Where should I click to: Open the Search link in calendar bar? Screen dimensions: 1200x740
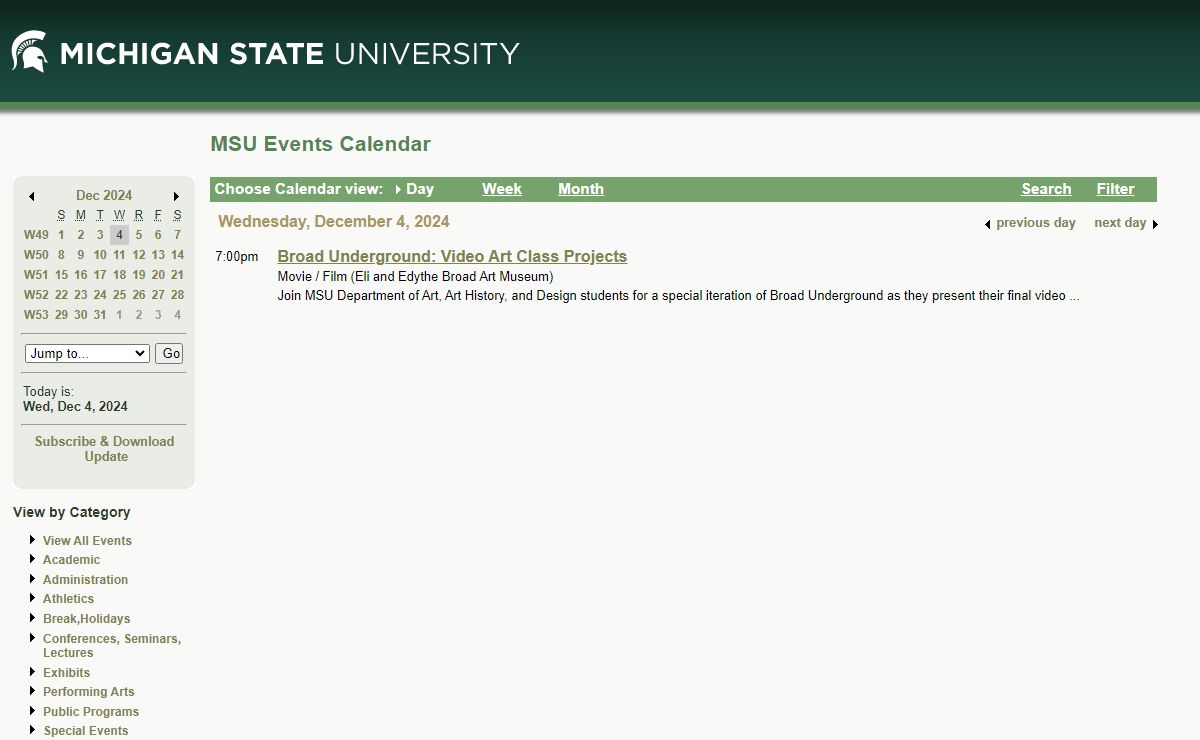tap(1046, 189)
